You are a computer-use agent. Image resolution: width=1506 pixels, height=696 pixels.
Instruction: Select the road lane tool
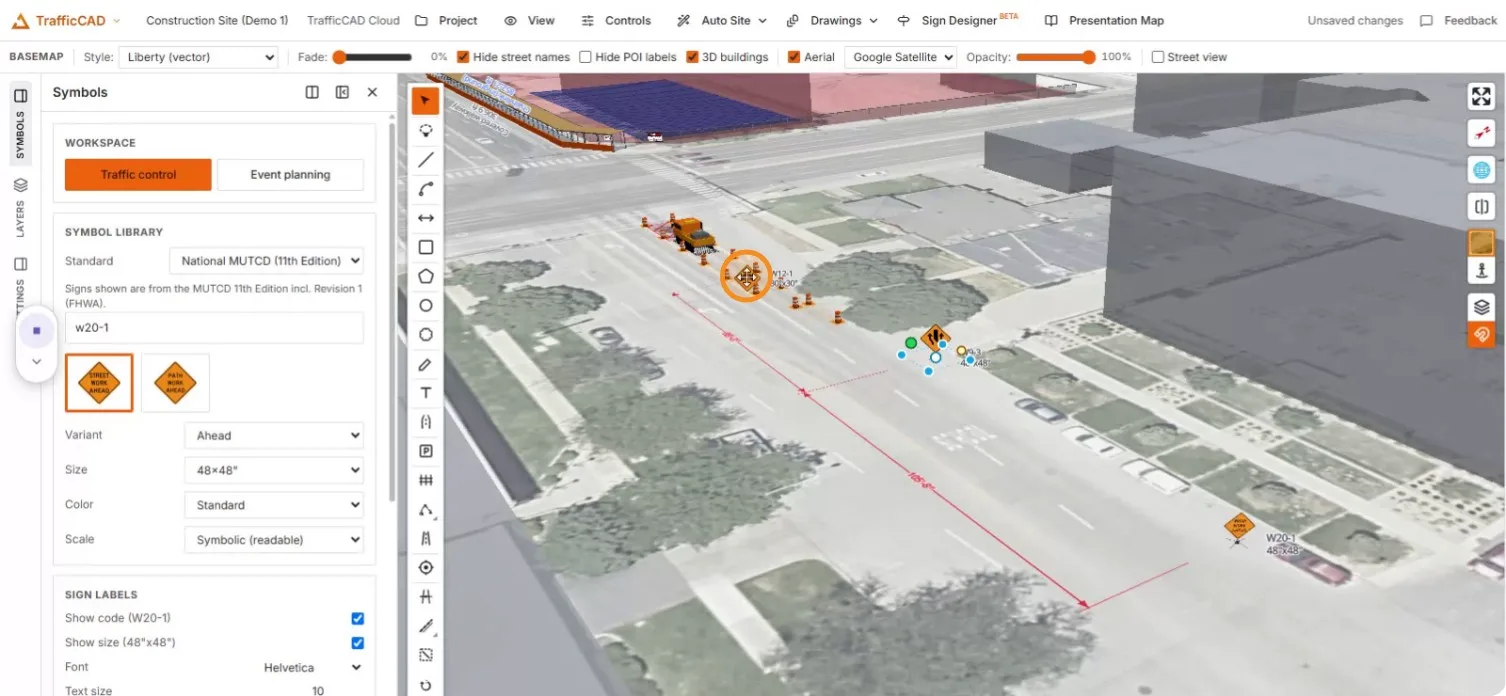point(426,539)
